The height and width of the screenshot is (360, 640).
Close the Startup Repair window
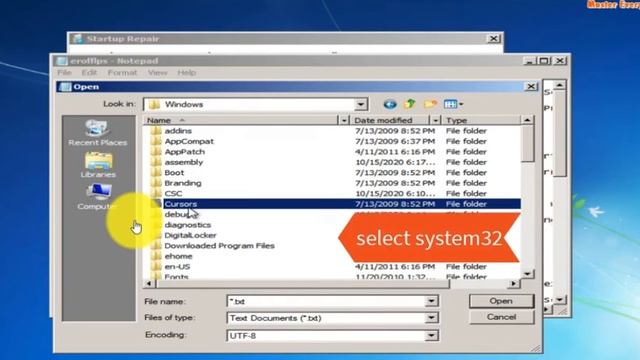point(493,39)
